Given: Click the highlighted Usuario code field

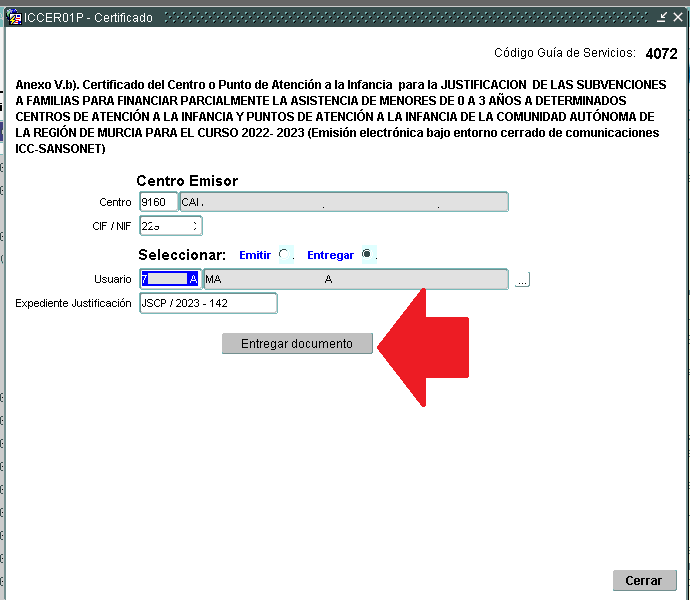Looking at the screenshot, I should click(x=169, y=279).
